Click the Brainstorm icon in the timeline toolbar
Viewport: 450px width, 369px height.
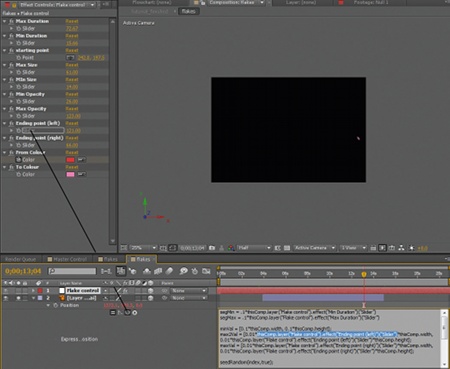183,271
